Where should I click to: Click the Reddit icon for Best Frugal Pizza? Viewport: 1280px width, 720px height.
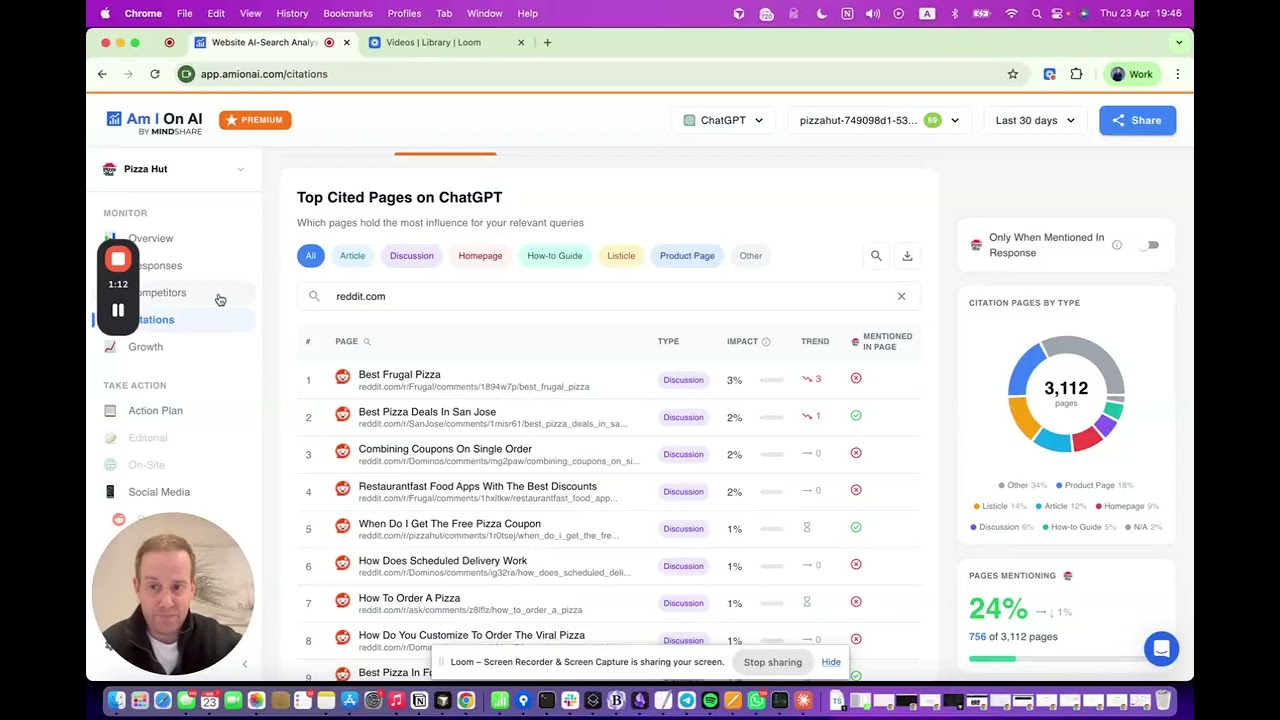[343, 379]
